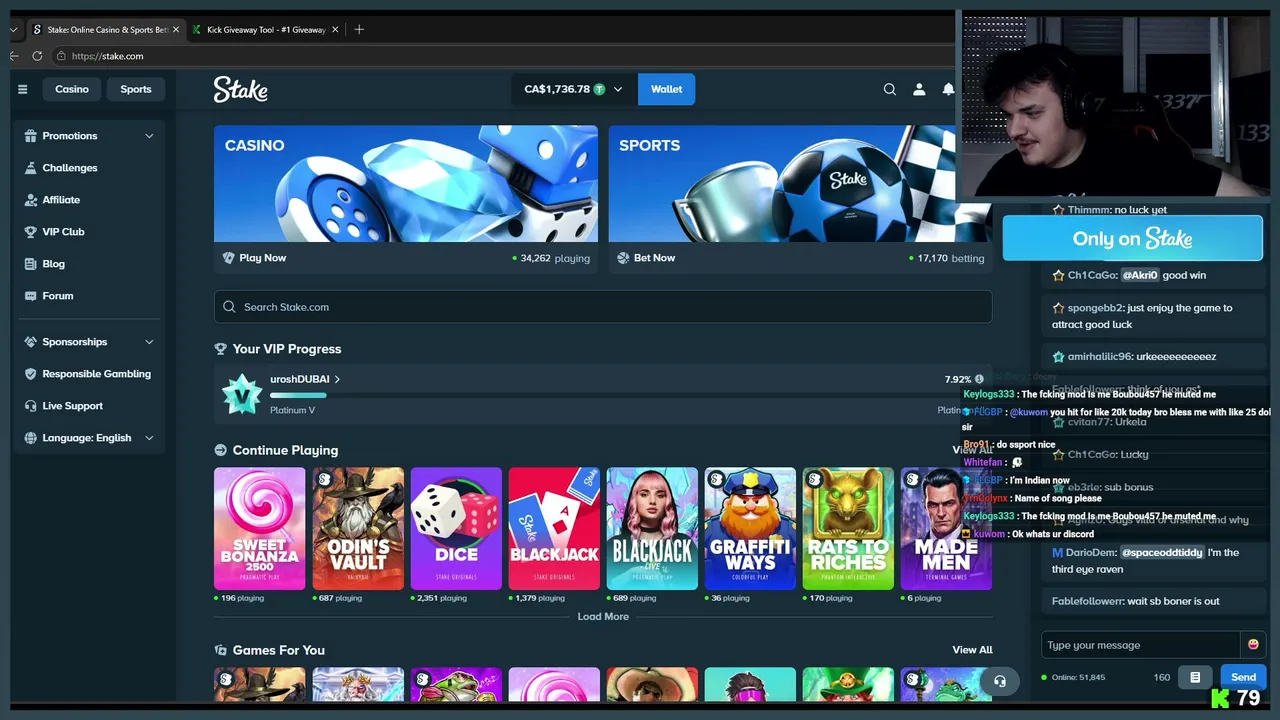Focus the Search Stake.com field
This screenshot has width=1280, height=720.
(x=603, y=307)
